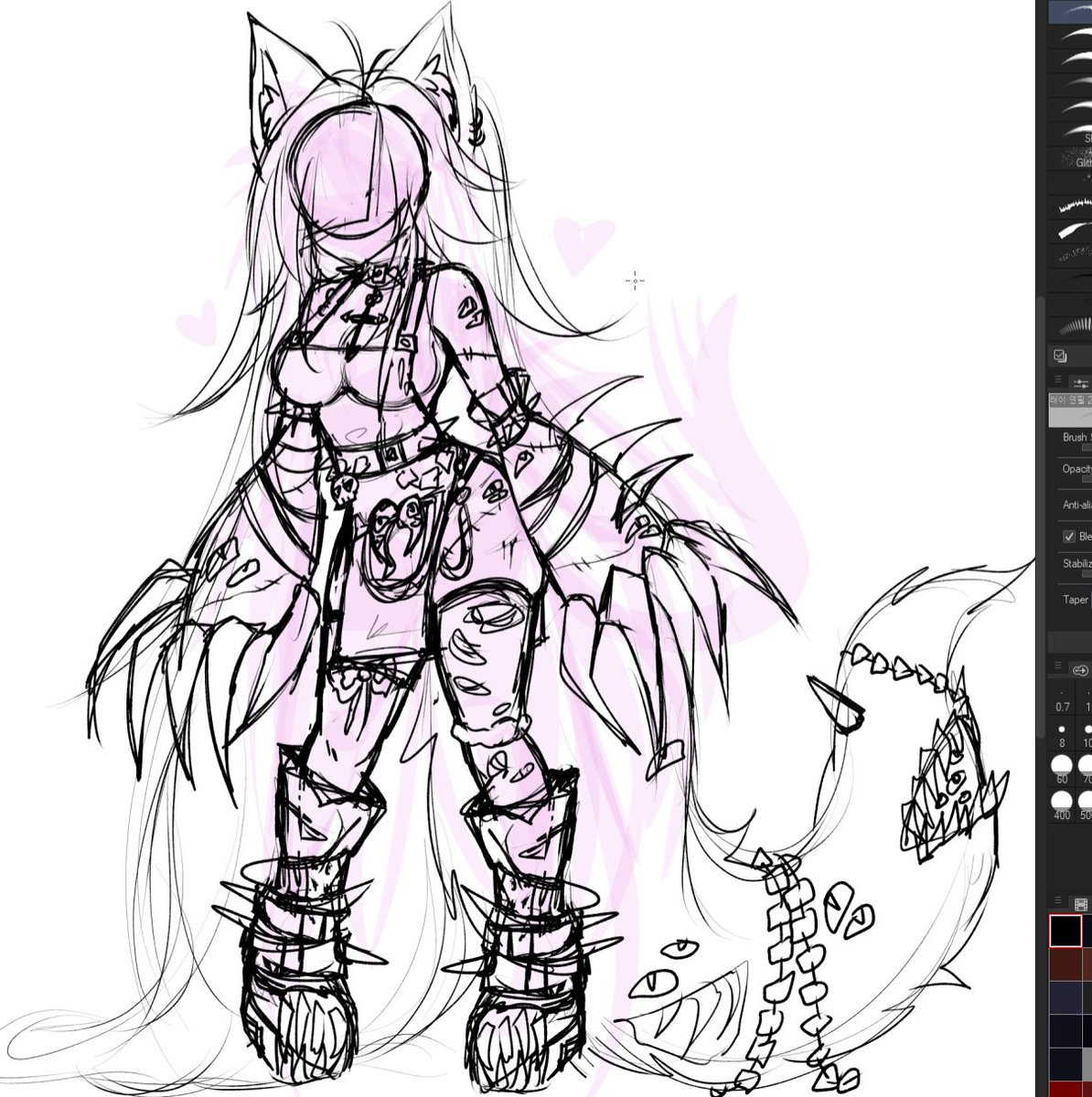This screenshot has height=1097, width=1092.
Task: Open the Brush Size panel menu
Action: click(1059, 666)
